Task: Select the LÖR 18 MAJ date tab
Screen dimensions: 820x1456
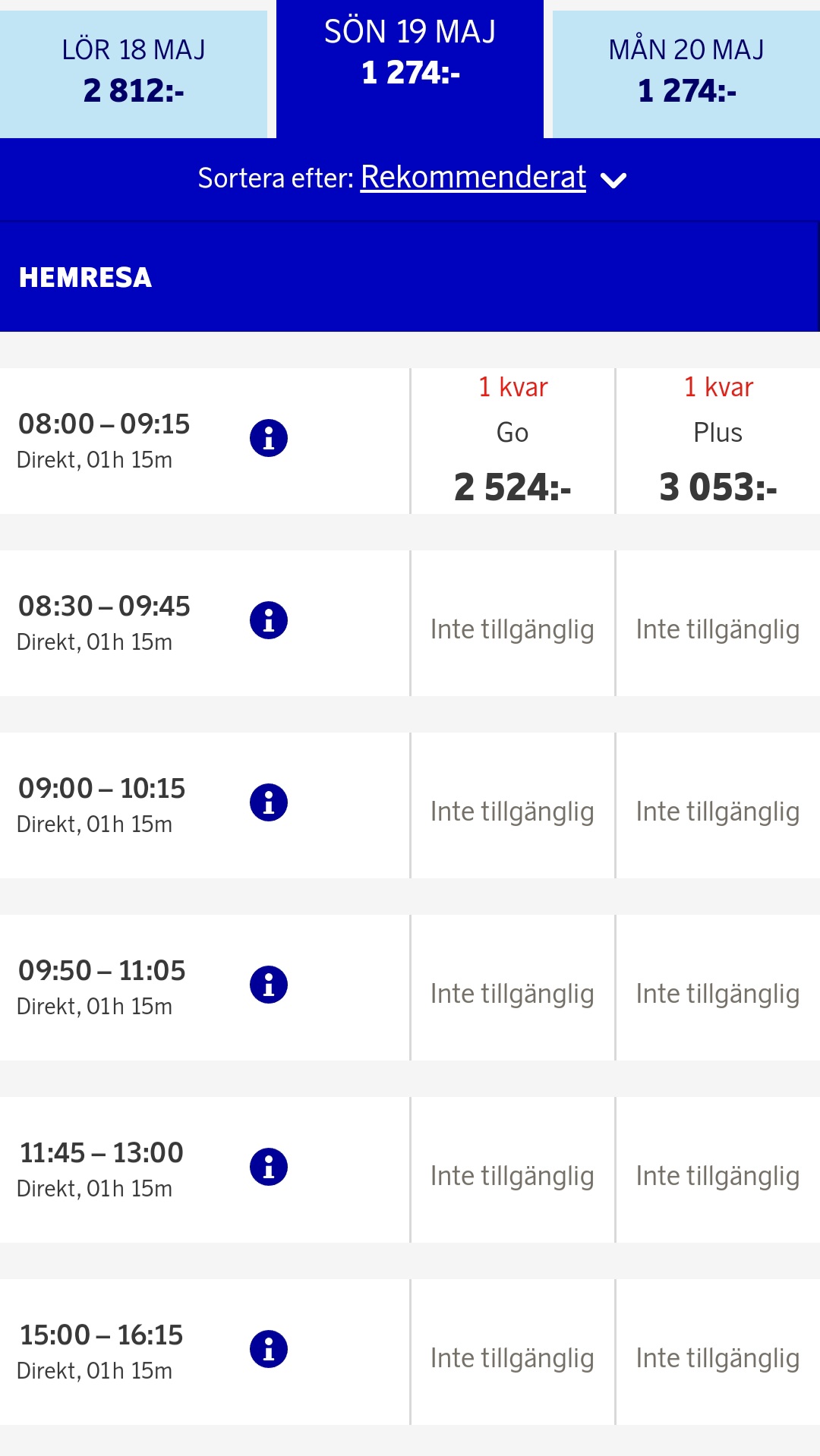Action: [134, 71]
